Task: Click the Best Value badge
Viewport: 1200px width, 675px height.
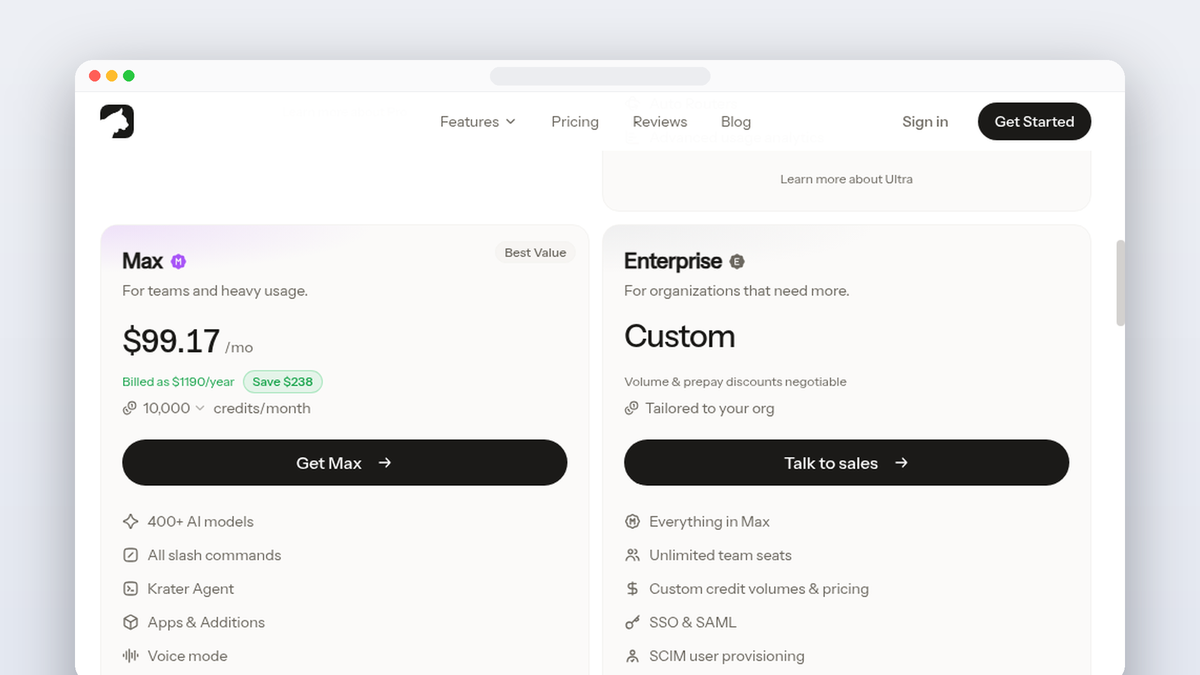Action: 535,253
